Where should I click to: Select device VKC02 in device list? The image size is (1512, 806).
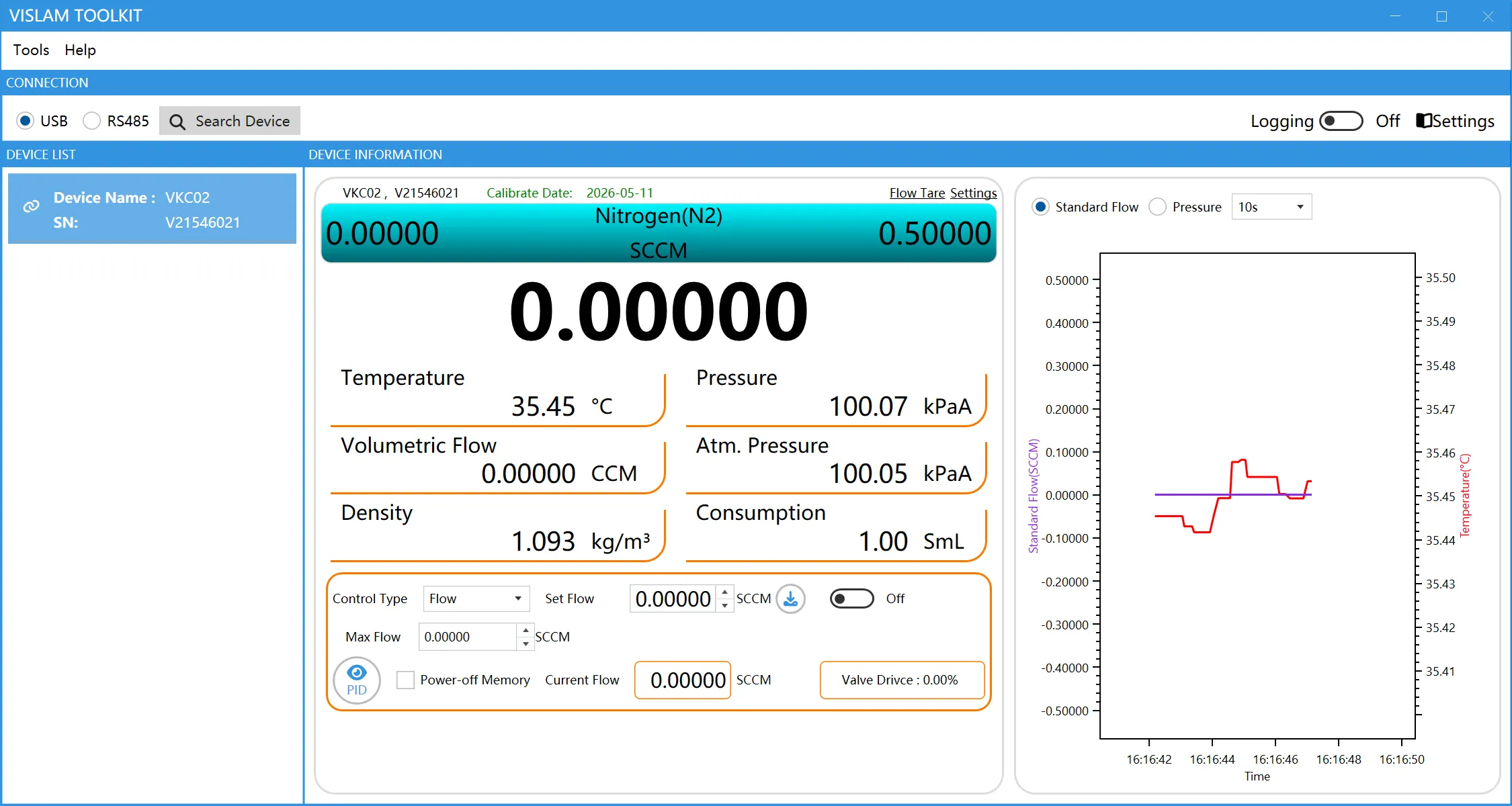tap(152, 209)
